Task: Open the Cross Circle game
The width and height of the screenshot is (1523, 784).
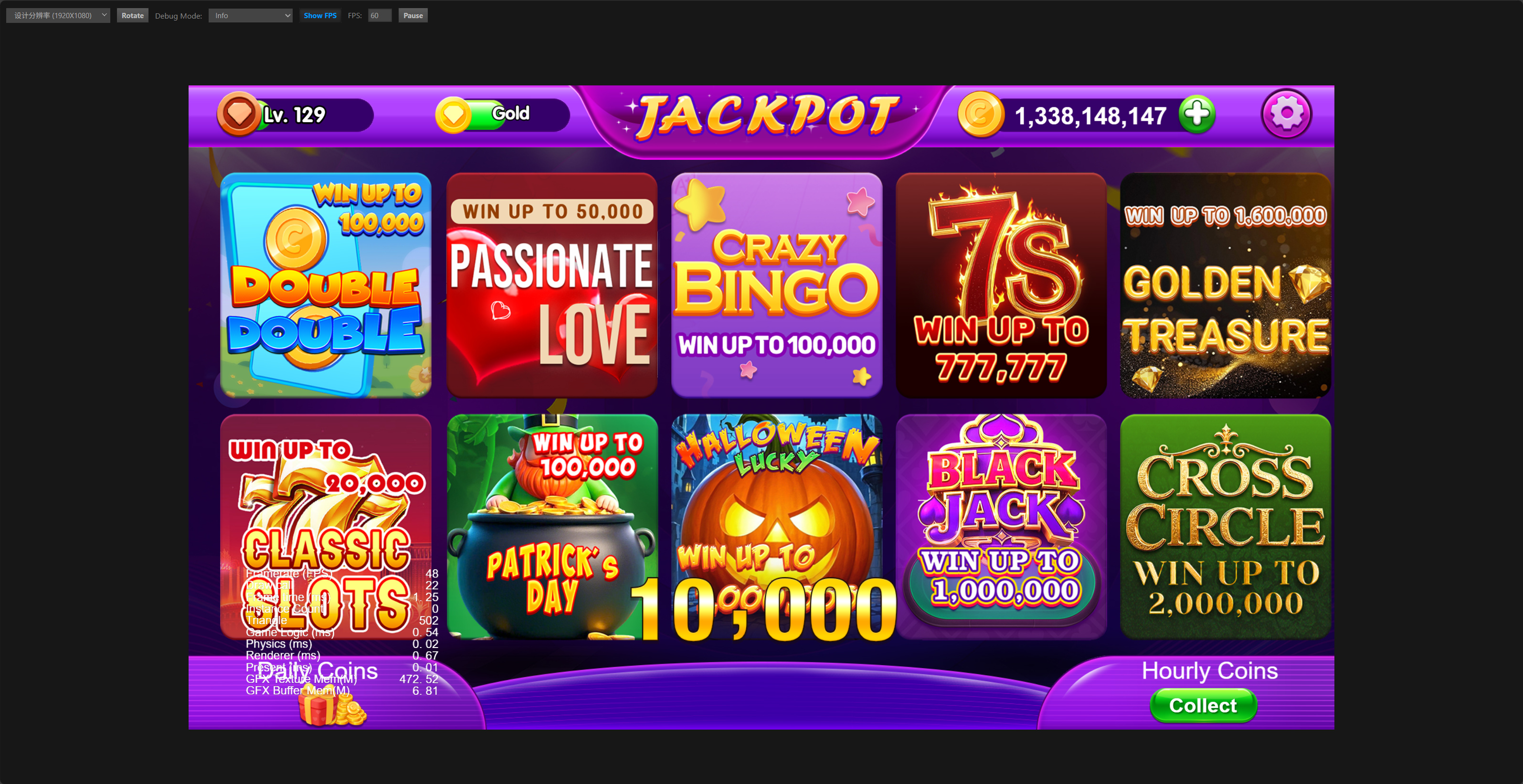Action: [x=1226, y=526]
